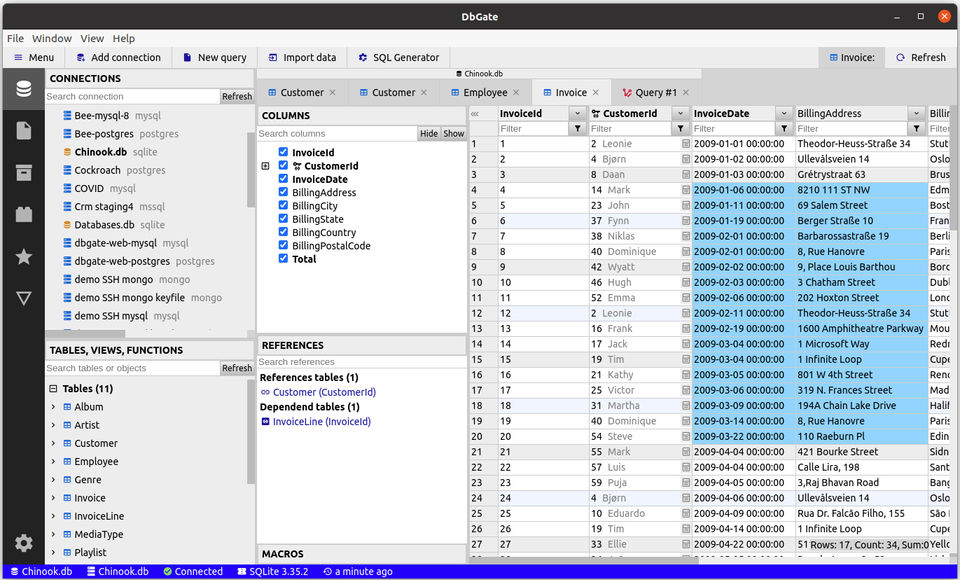Open the database connections sidebar icon
This screenshot has height=580, width=960.
(x=23, y=89)
